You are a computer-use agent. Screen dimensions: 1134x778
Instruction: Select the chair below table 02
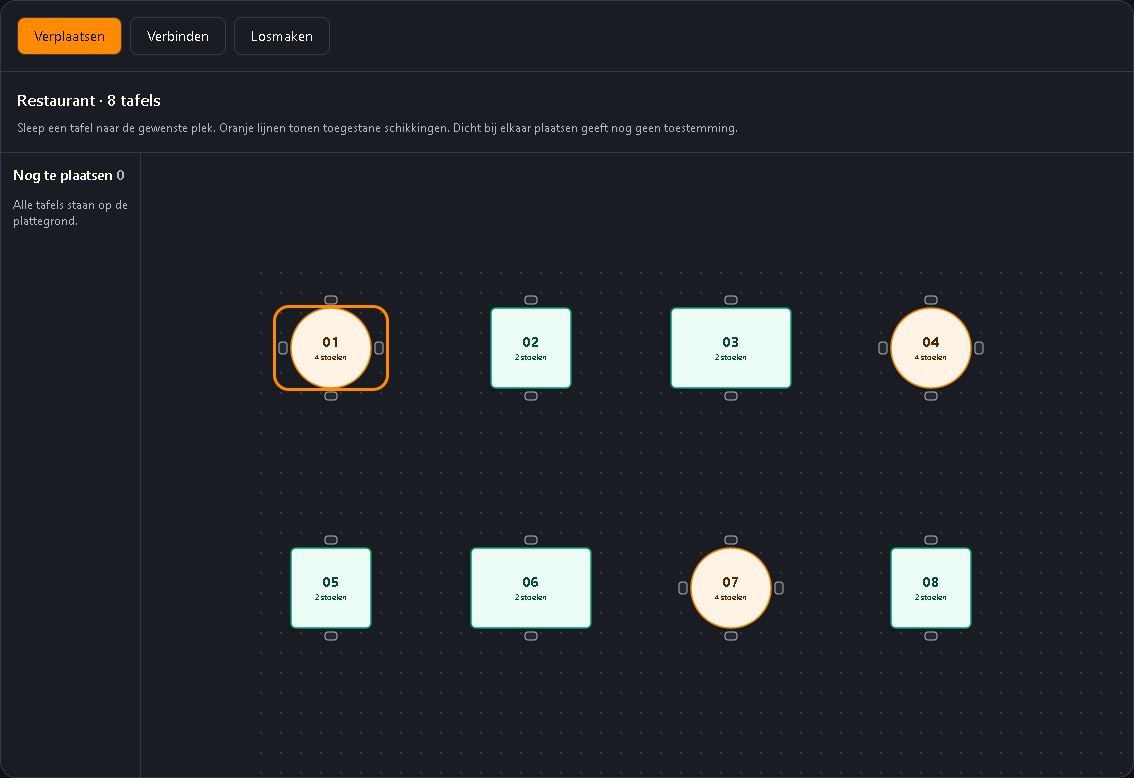(x=531, y=396)
